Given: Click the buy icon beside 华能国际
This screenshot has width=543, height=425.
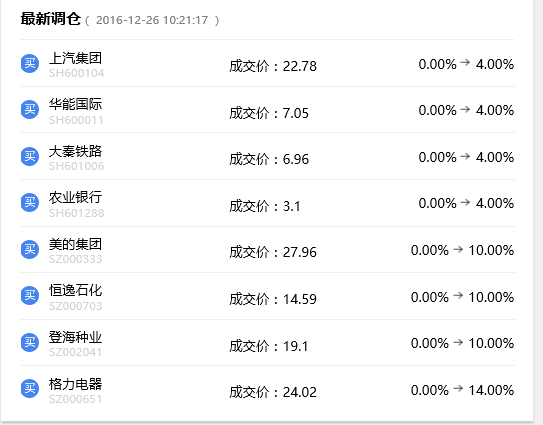Looking at the screenshot, I should [x=30, y=109].
